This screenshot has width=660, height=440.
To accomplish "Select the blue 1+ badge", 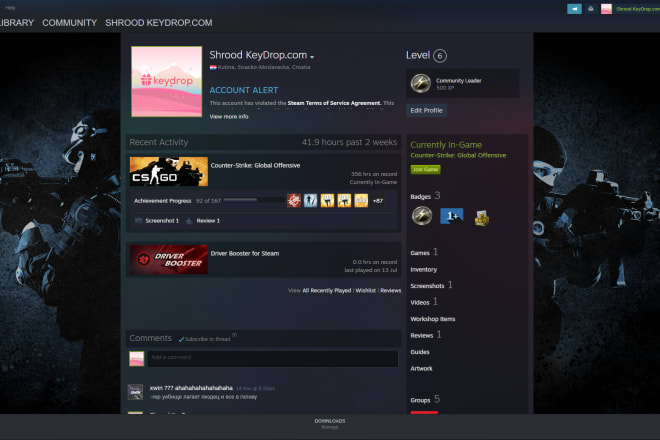I will click(x=451, y=216).
